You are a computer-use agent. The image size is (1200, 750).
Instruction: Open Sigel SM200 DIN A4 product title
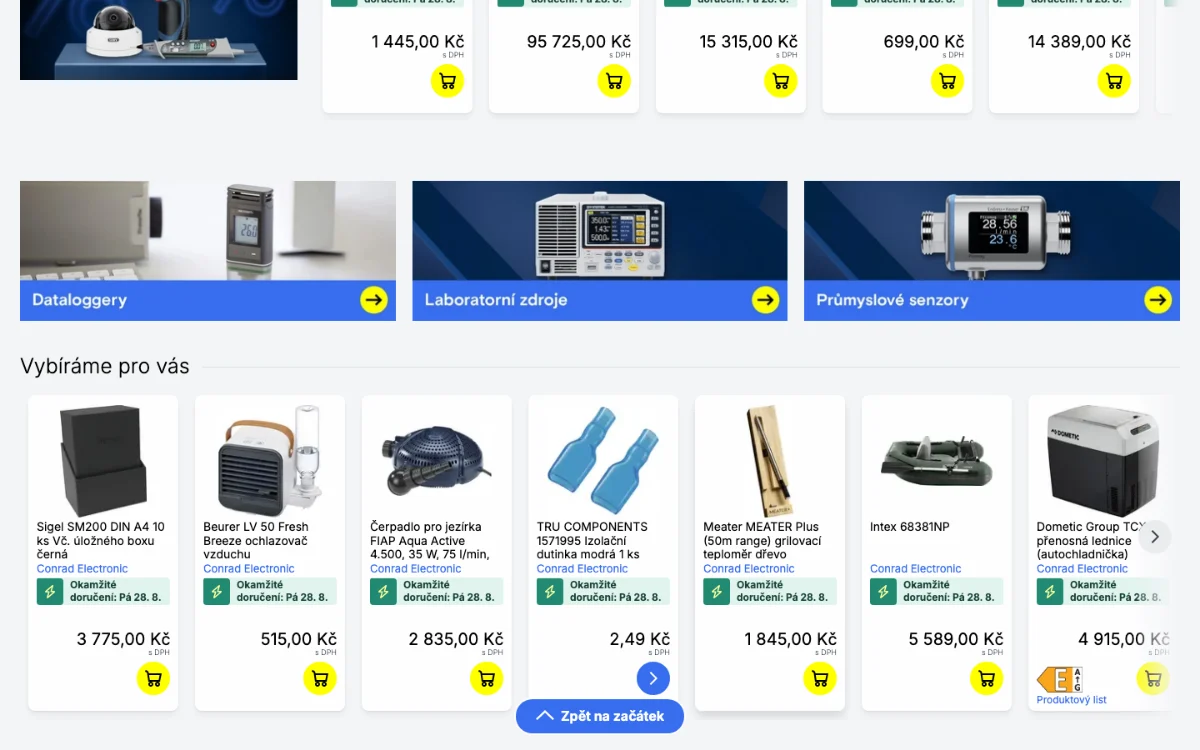101,540
